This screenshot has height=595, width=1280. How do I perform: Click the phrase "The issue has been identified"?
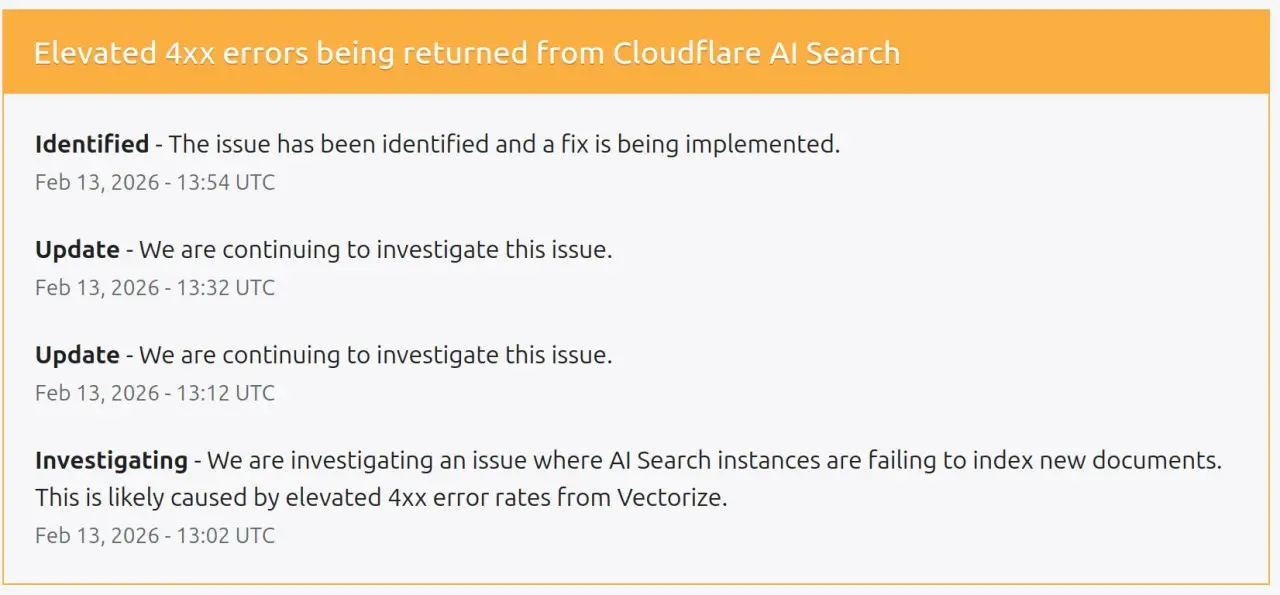(x=329, y=144)
